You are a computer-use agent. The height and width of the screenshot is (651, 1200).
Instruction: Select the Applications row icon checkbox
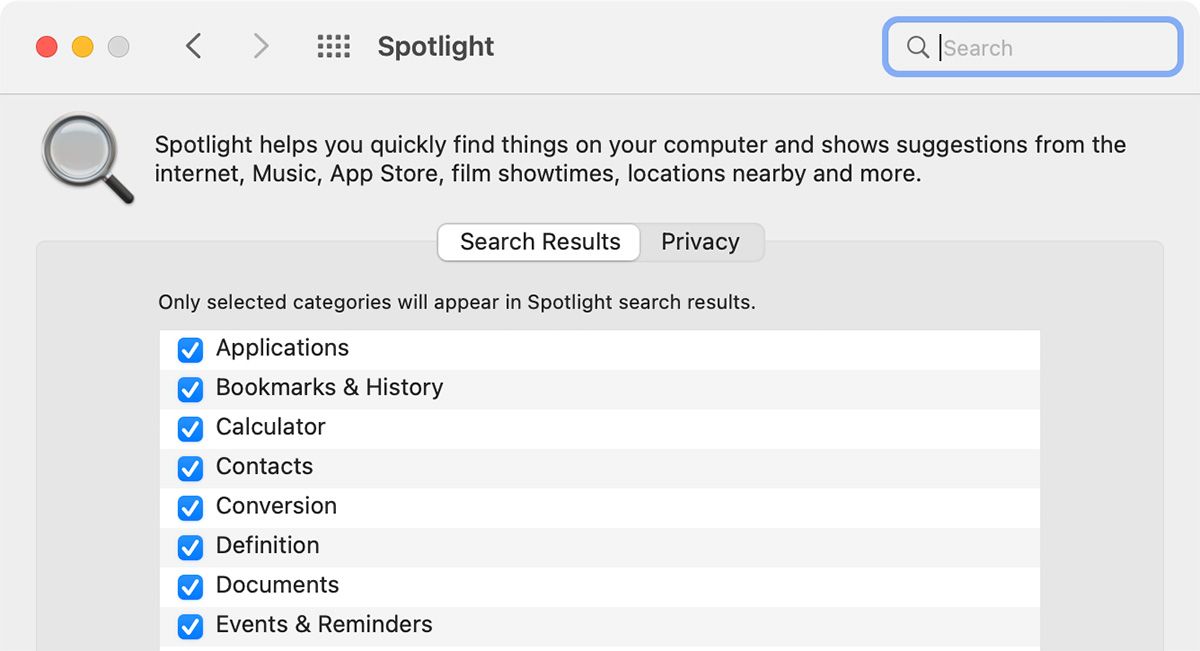click(x=190, y=350)
